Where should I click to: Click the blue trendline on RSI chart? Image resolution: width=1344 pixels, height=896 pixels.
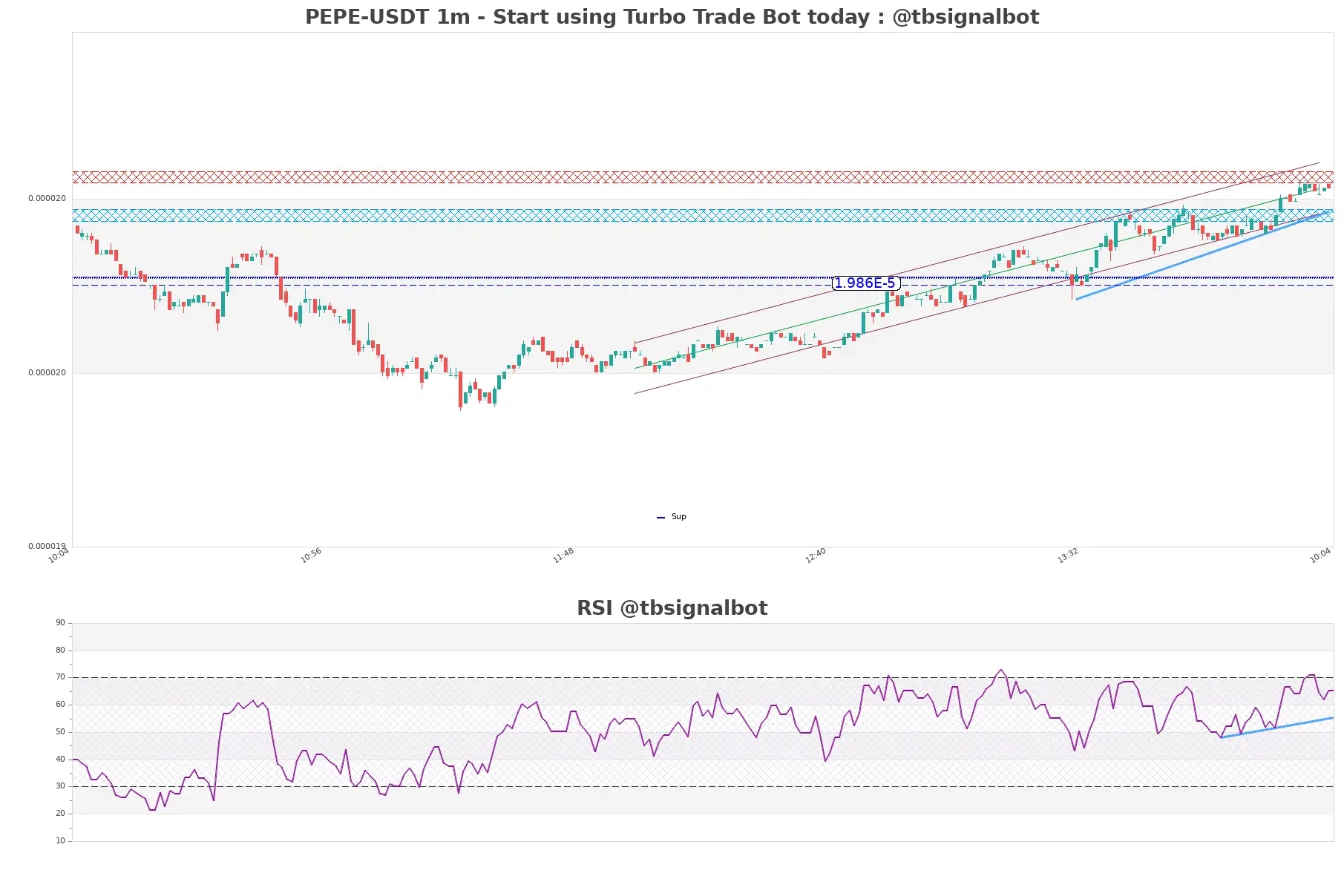click(1276, 728)
